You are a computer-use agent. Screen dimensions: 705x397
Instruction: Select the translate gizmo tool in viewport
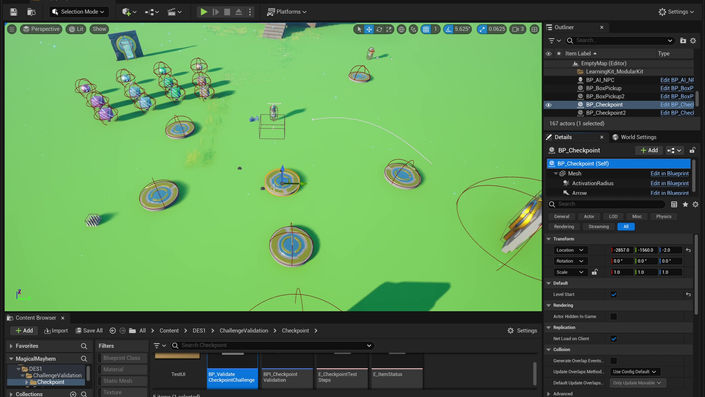coord(369,29)
